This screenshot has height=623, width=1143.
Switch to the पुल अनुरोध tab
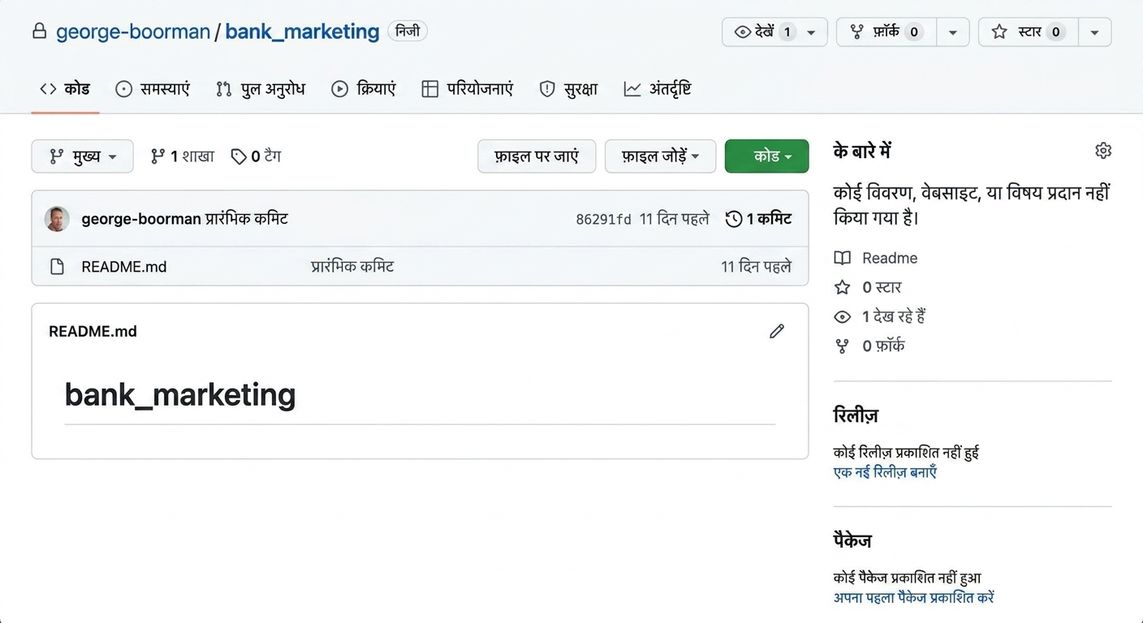tap(260, 89)
